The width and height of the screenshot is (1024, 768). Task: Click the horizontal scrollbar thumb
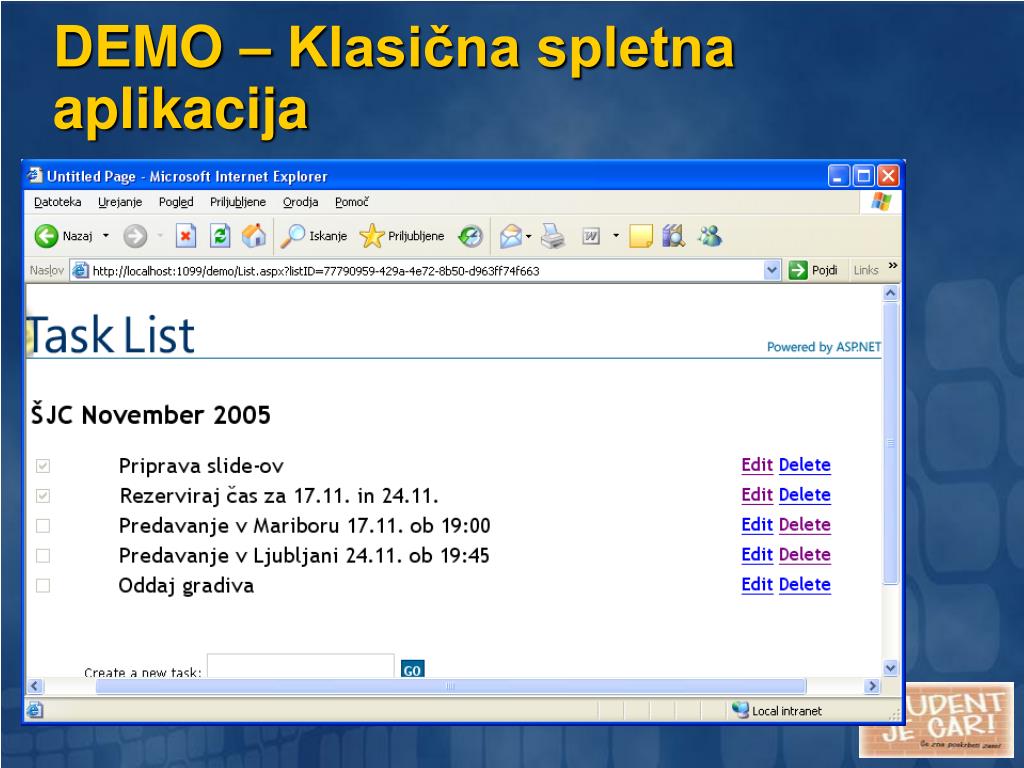pos(451,686)
